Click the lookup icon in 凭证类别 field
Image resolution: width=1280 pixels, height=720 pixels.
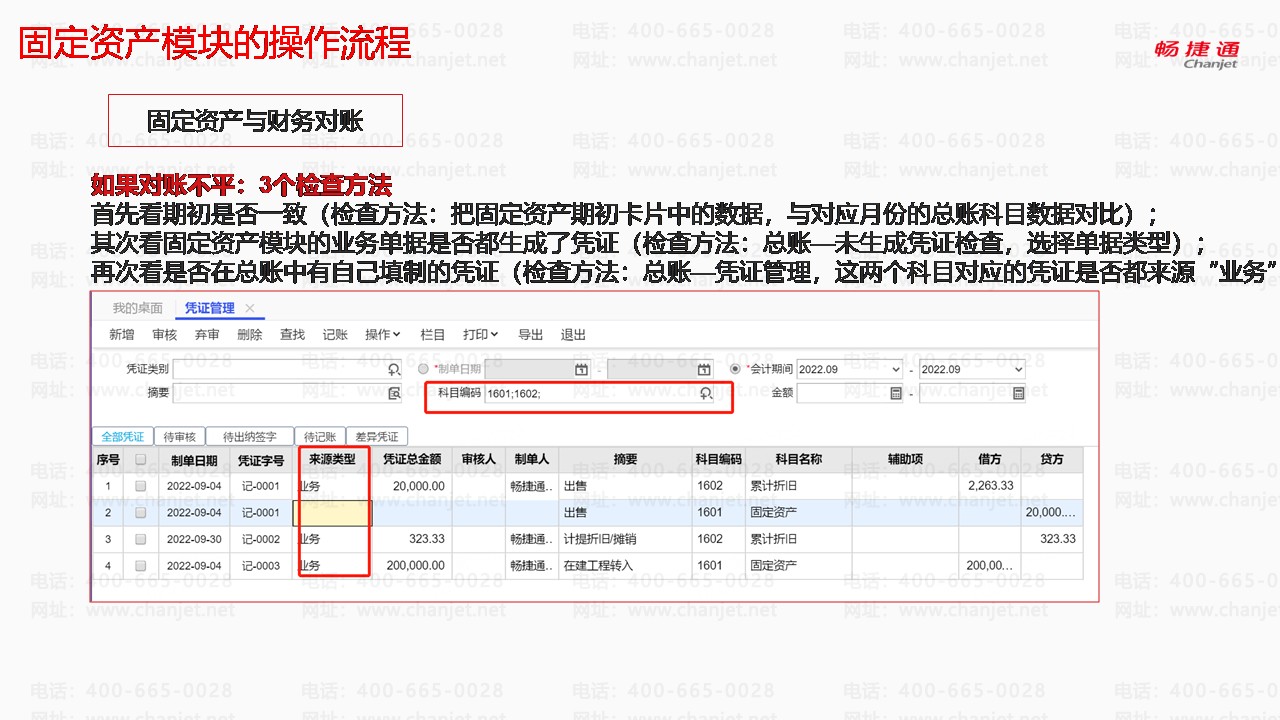(394, 369)
